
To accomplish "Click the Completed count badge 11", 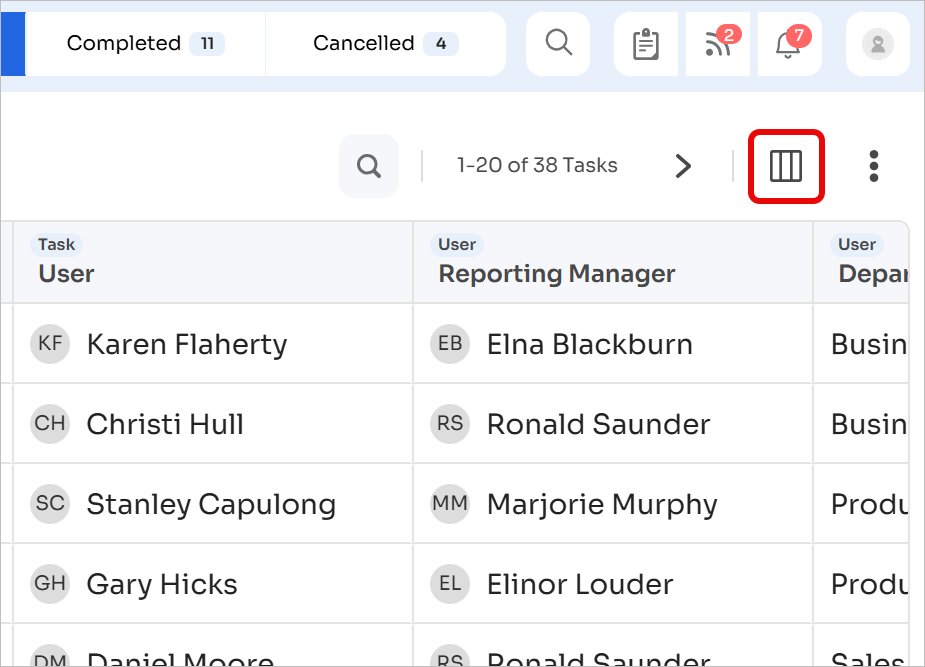I will point(207,44).
